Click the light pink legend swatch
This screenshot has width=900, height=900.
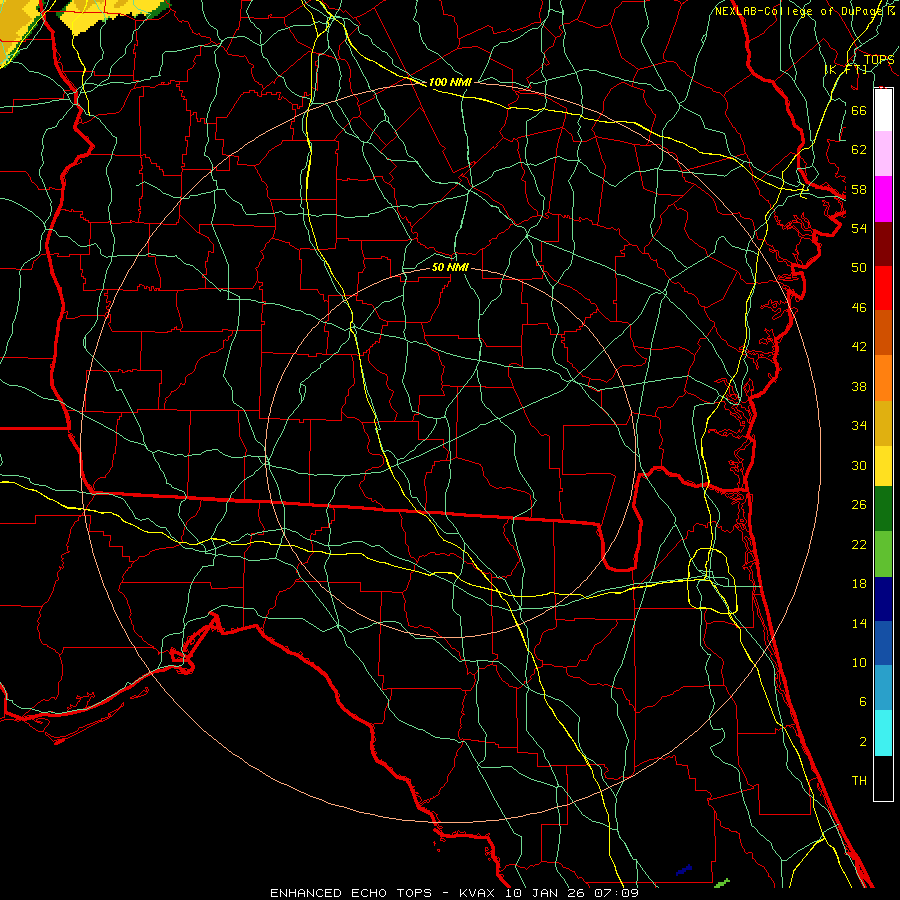[883, 154]
